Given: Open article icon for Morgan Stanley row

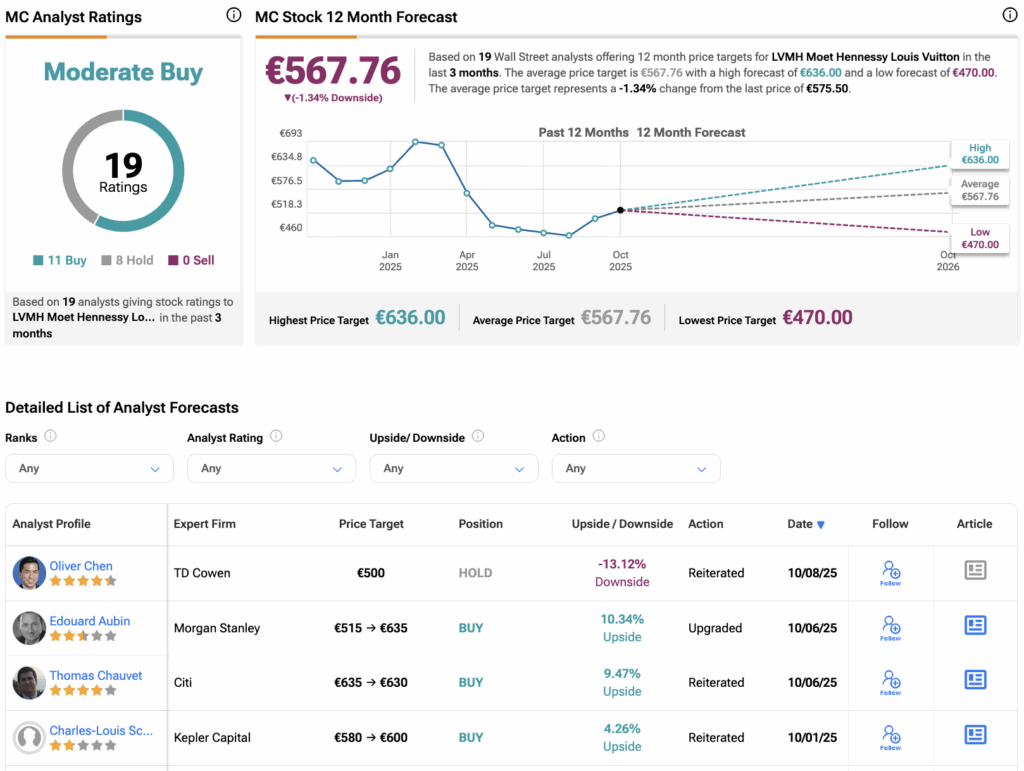Looking at the screenshot, I should [x=975, y=626].
